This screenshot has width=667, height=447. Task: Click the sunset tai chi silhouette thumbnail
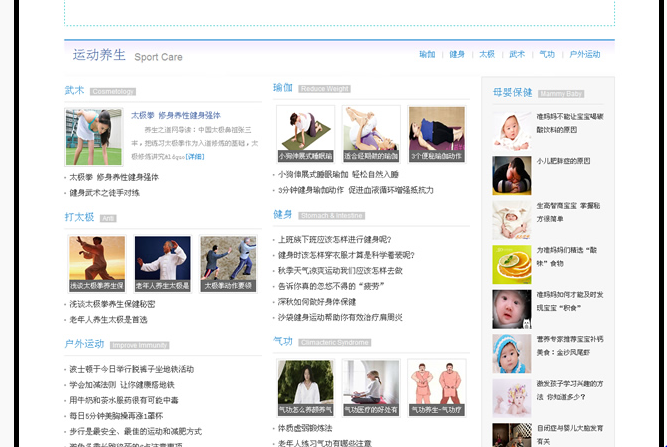tap(97, 264)
